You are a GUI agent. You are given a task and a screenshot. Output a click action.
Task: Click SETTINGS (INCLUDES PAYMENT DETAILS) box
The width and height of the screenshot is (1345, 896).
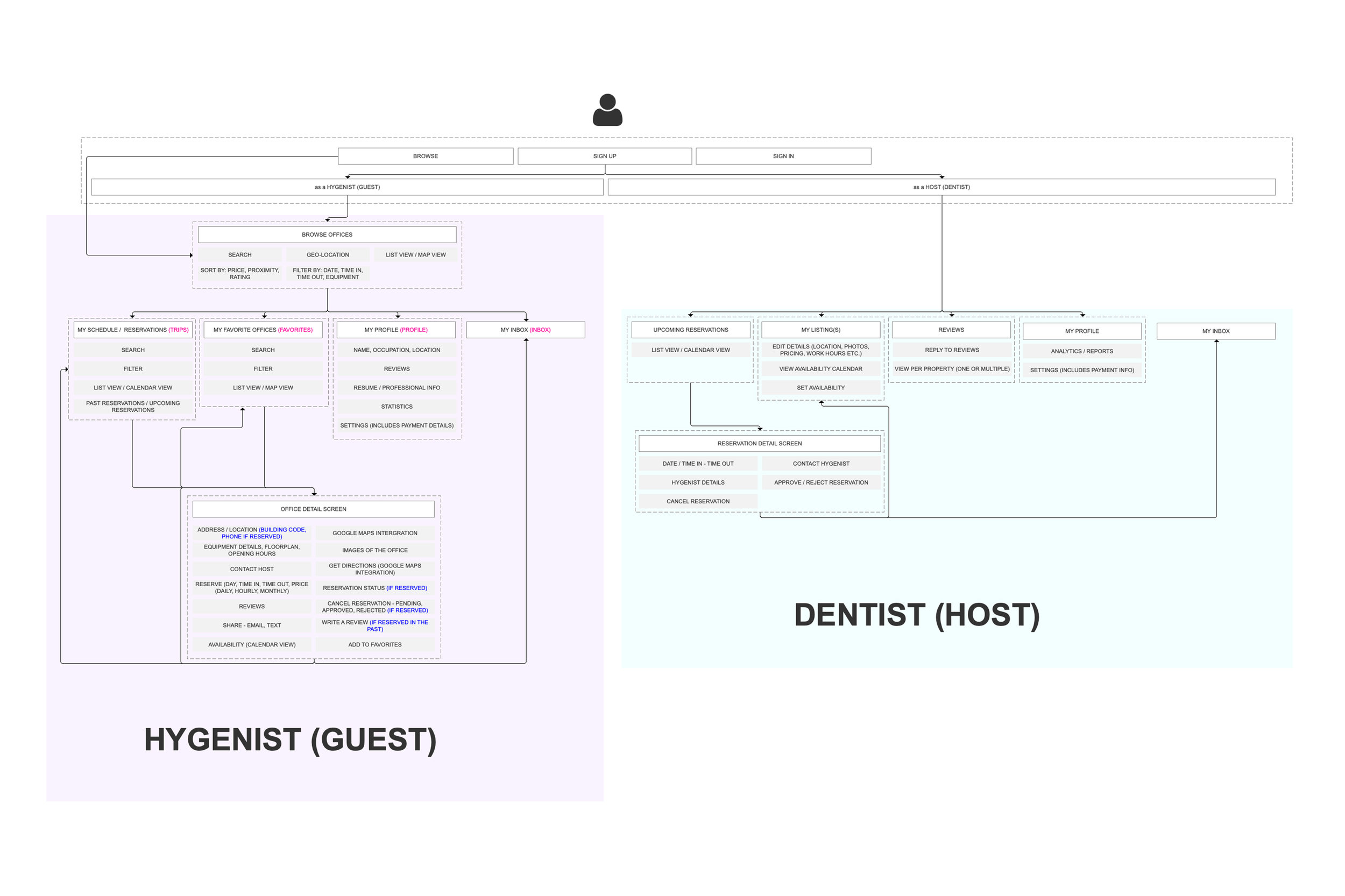click(397, 426)
